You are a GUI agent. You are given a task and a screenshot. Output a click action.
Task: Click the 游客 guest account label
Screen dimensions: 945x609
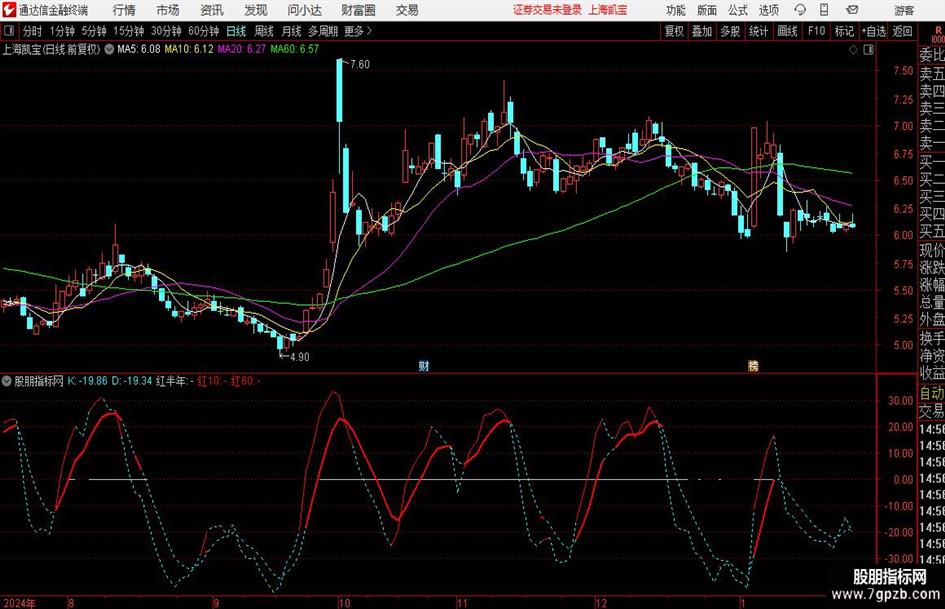coord(904,10)
